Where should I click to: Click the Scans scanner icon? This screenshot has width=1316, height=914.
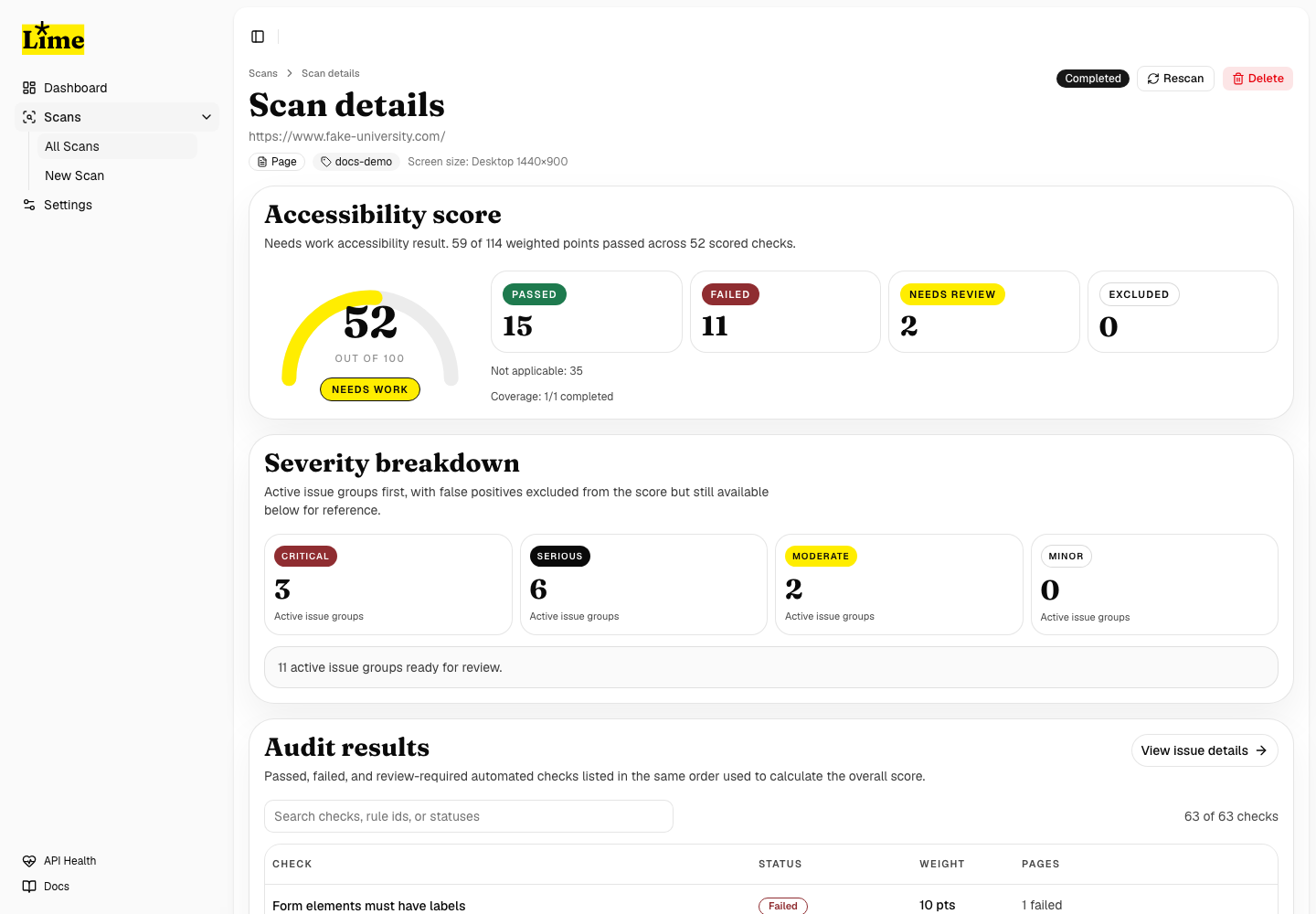click(x=29, y=117)
